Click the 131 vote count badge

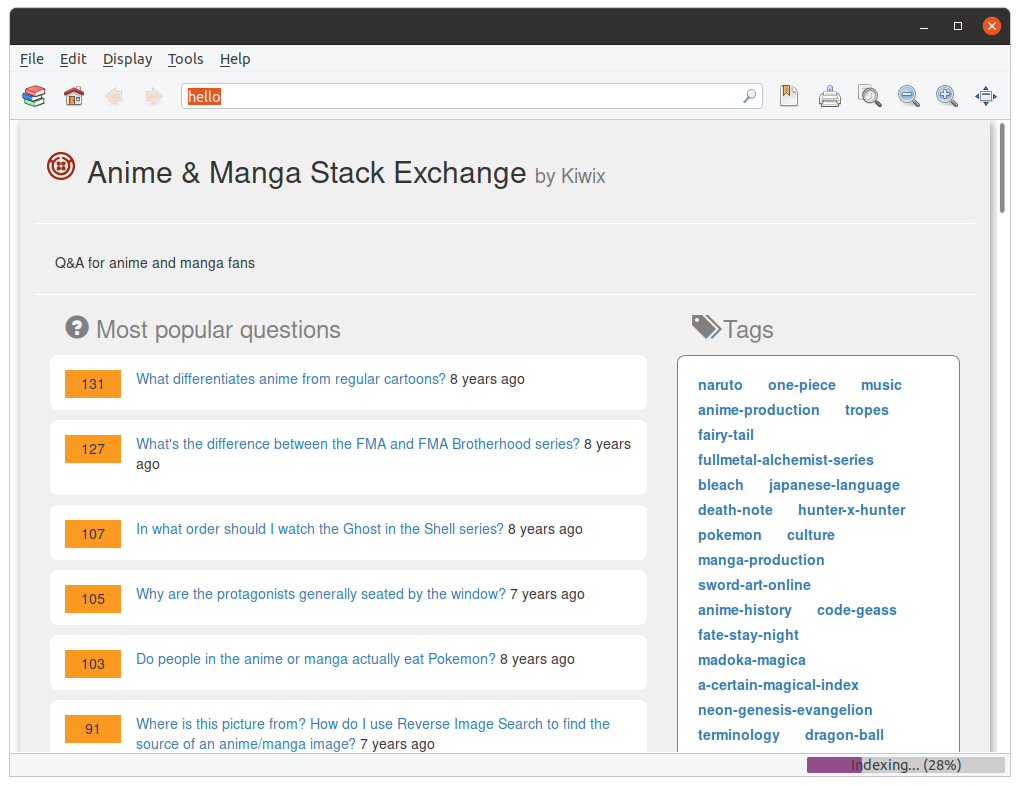[93, 384]
